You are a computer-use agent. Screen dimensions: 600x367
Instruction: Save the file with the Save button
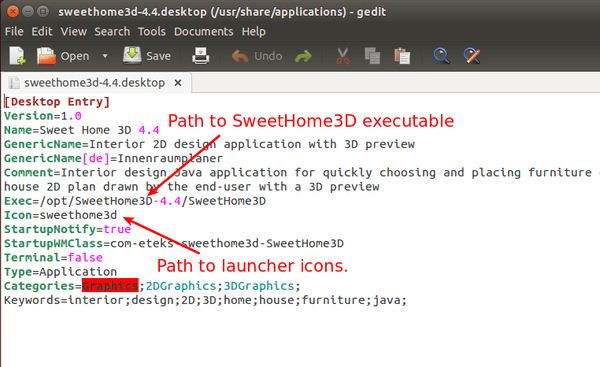[x=147, y=56]
